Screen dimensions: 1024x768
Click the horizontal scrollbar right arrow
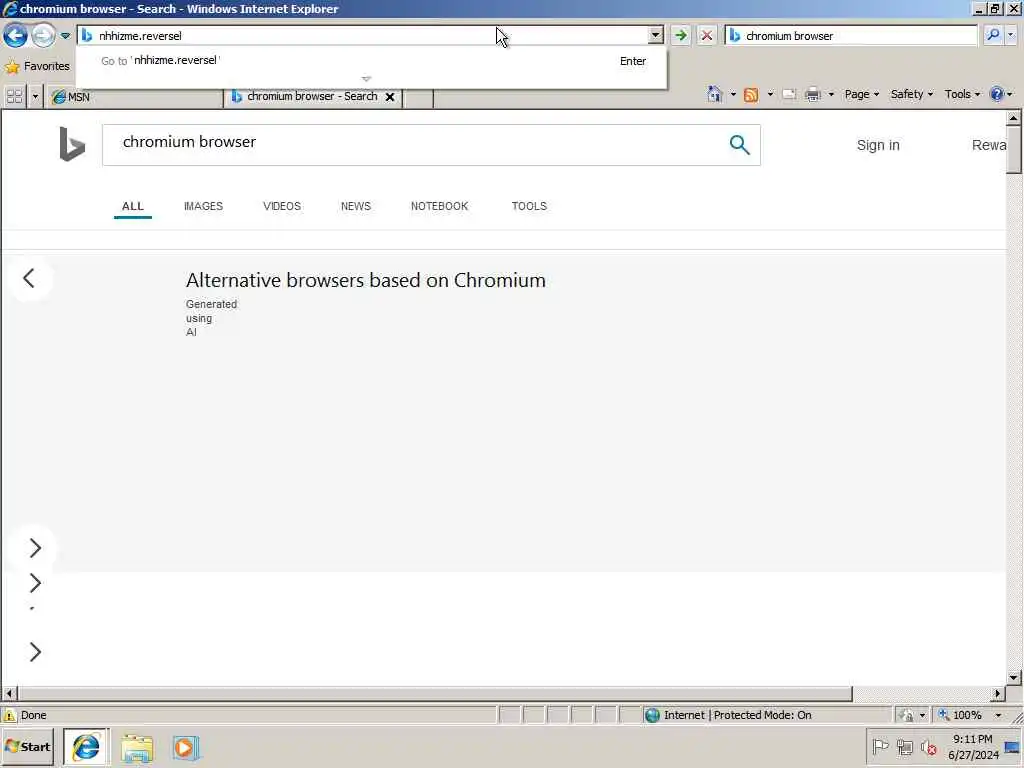point(997,694)
